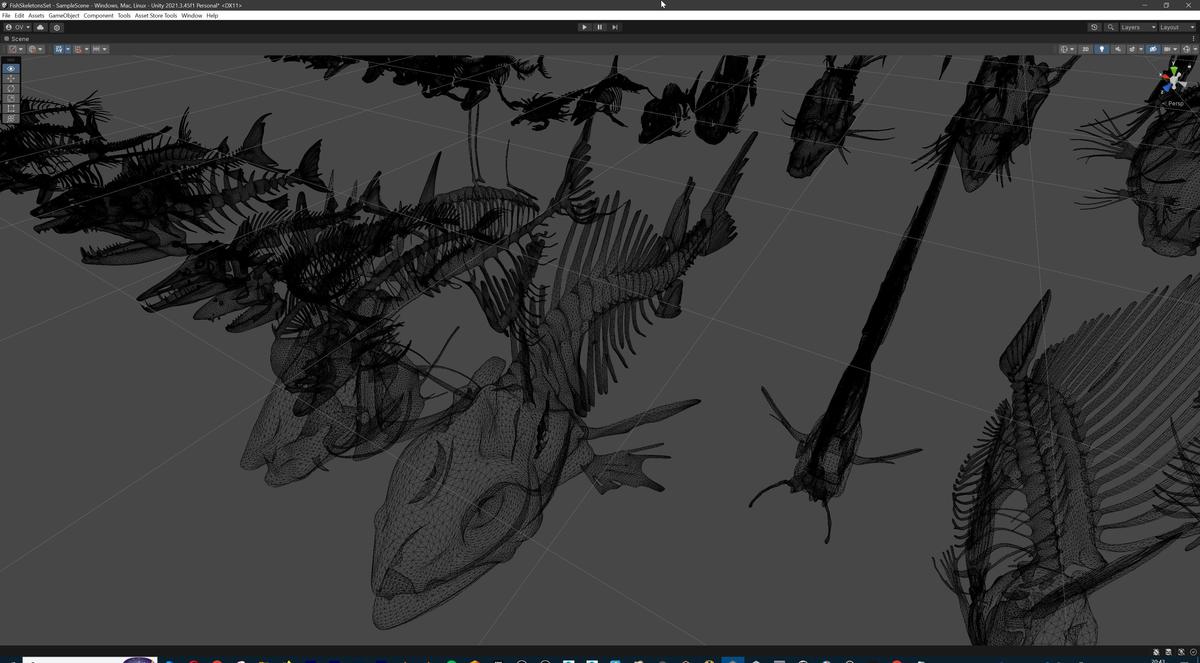The height and width of the screenshot is (663, 1200).
Task: Activate the View Hand tool
Action: tap(10, 68)
